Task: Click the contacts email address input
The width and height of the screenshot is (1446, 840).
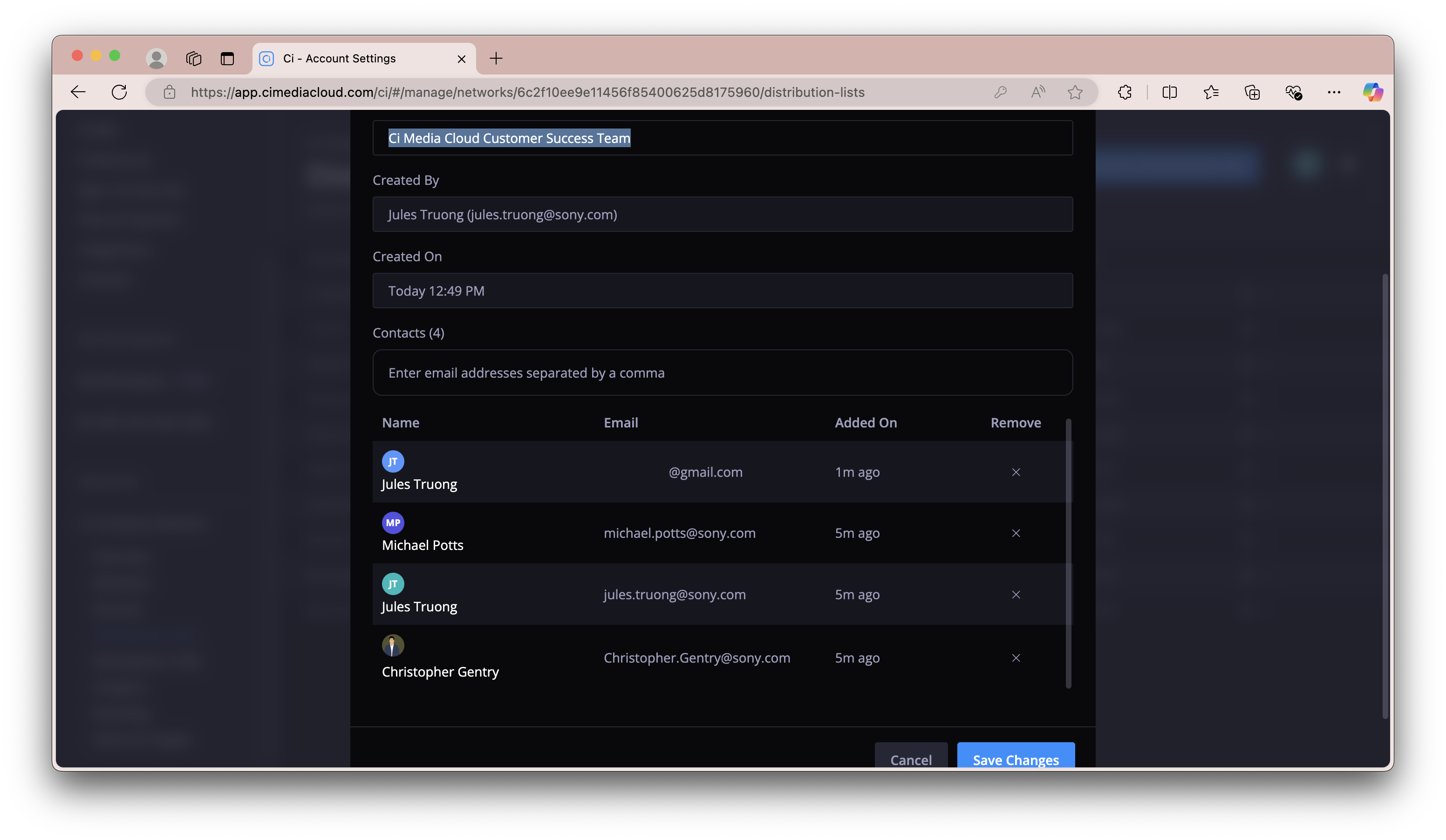Action: 723,373
